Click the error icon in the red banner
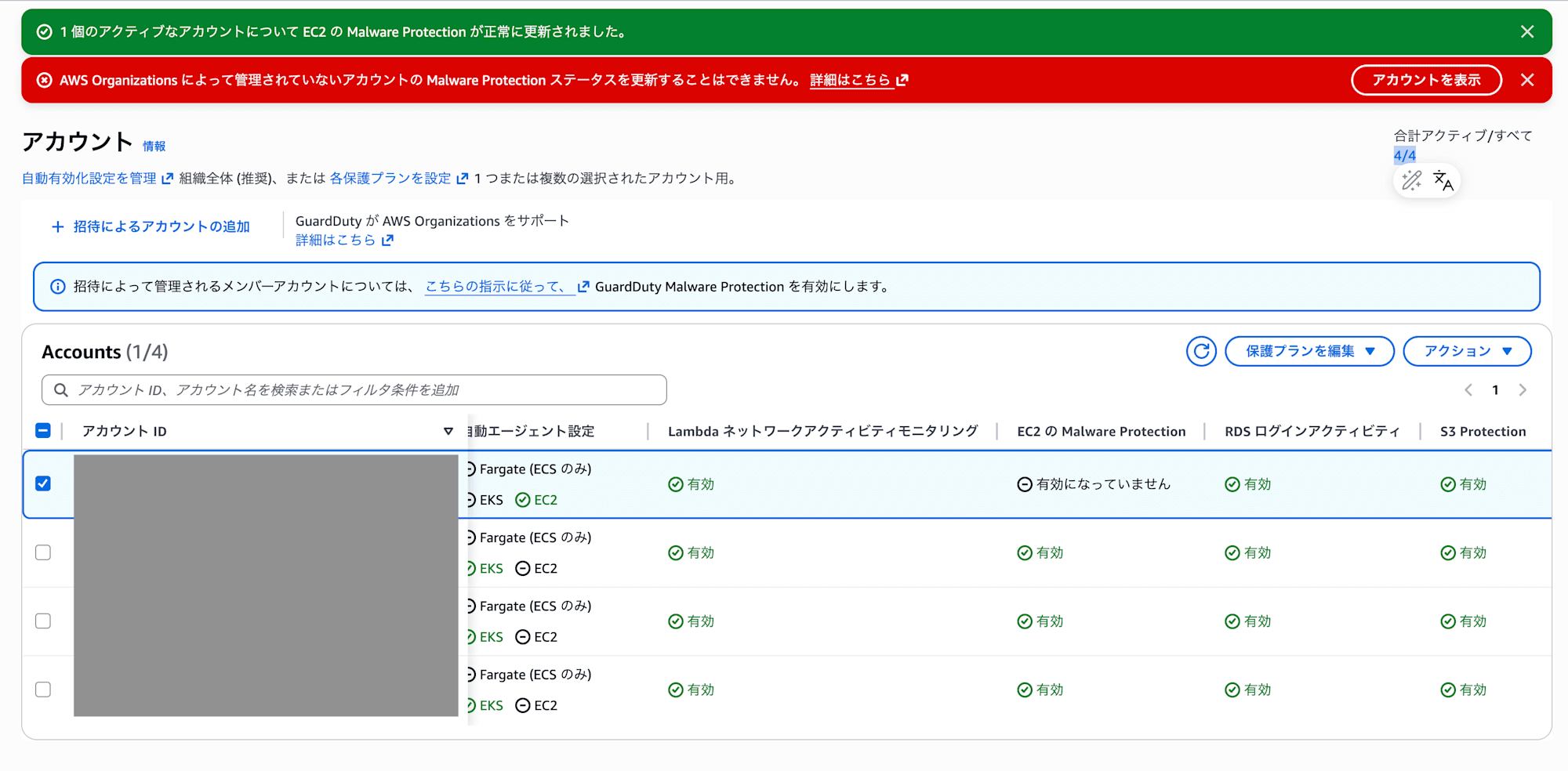 tap(45, 79)
